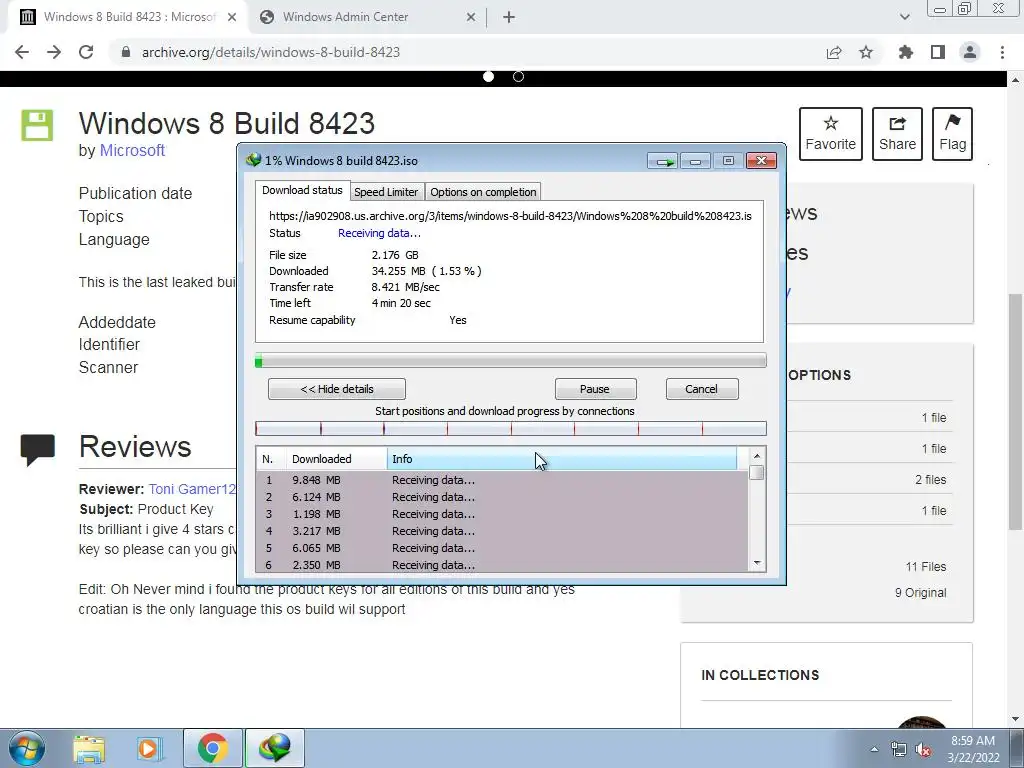Screen dimensions: 1024x768
Task: Select connection 6 with 2.350 MB
Action: pos(502,565)
